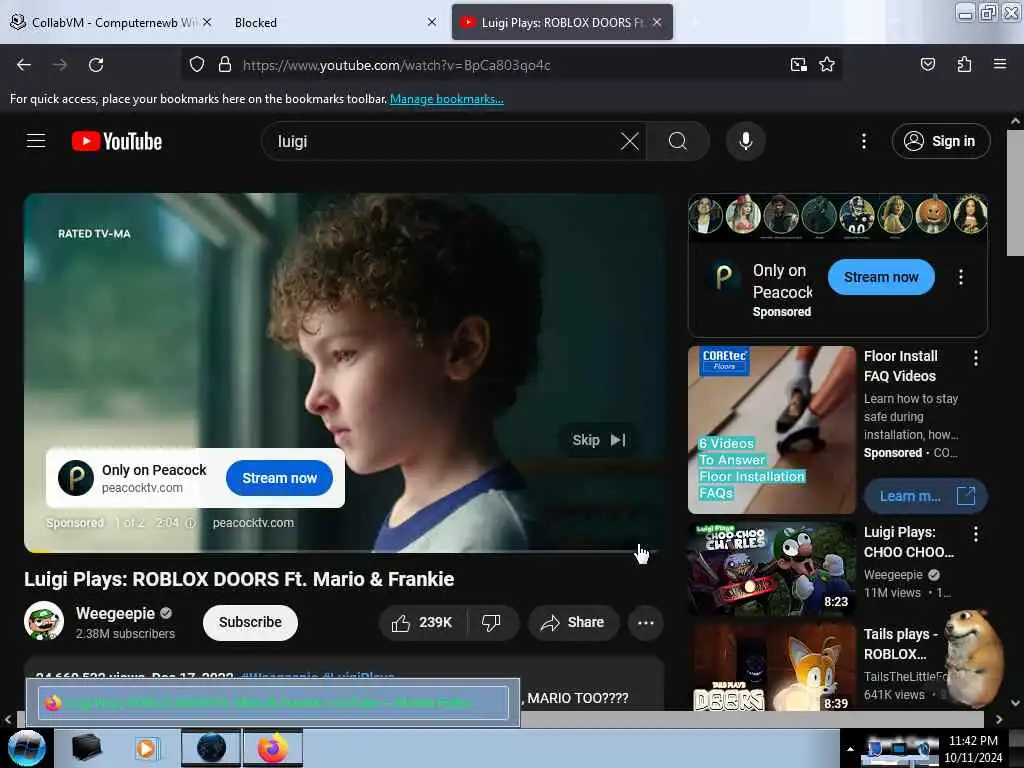Open more actions ellipsis under the video

(645, 622)
